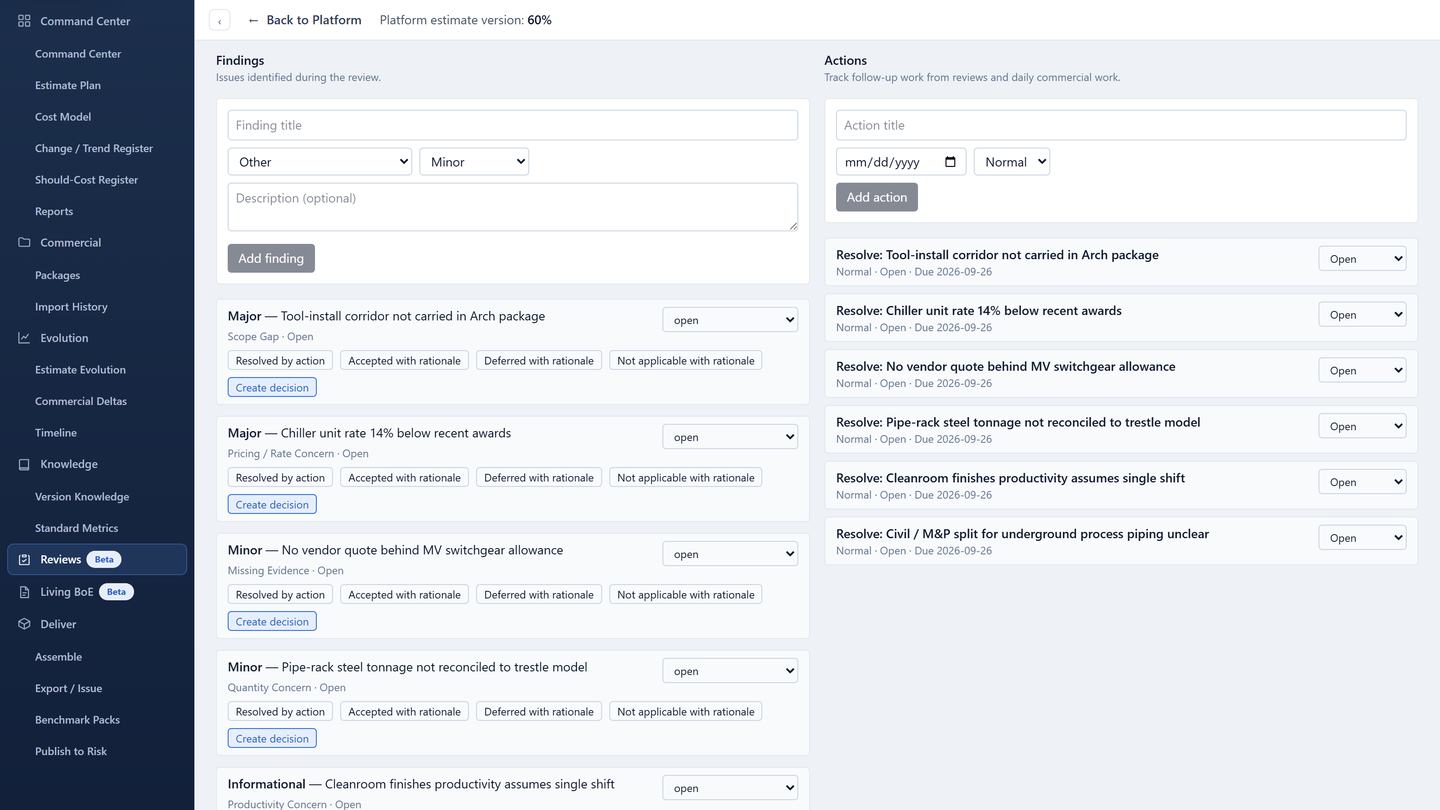The width and height of the screenshot is (1440, 810).
Task: Open Benchmark Packs in sidebar
Action: coord(78,720)
